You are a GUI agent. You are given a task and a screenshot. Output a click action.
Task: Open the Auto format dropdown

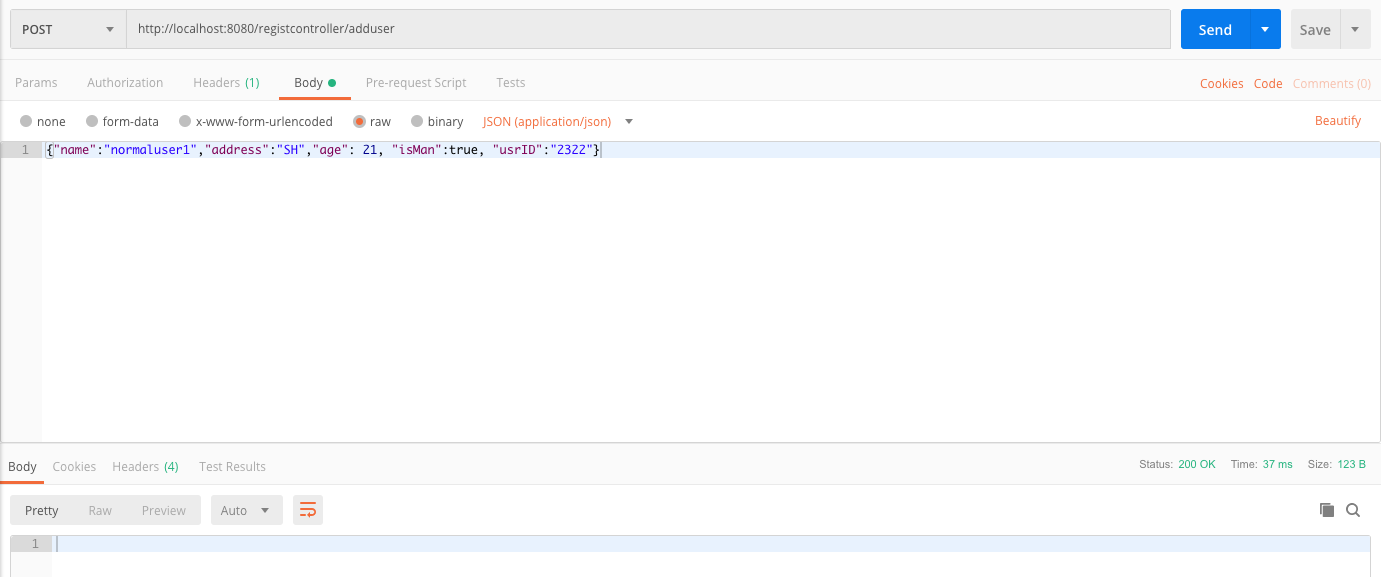tap(246, 510)
